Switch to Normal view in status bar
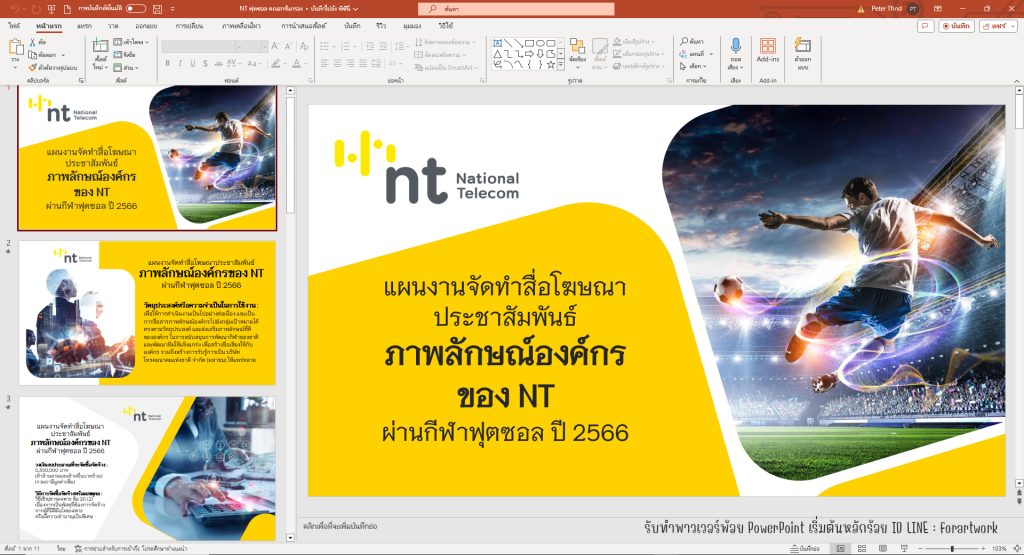 840,548
